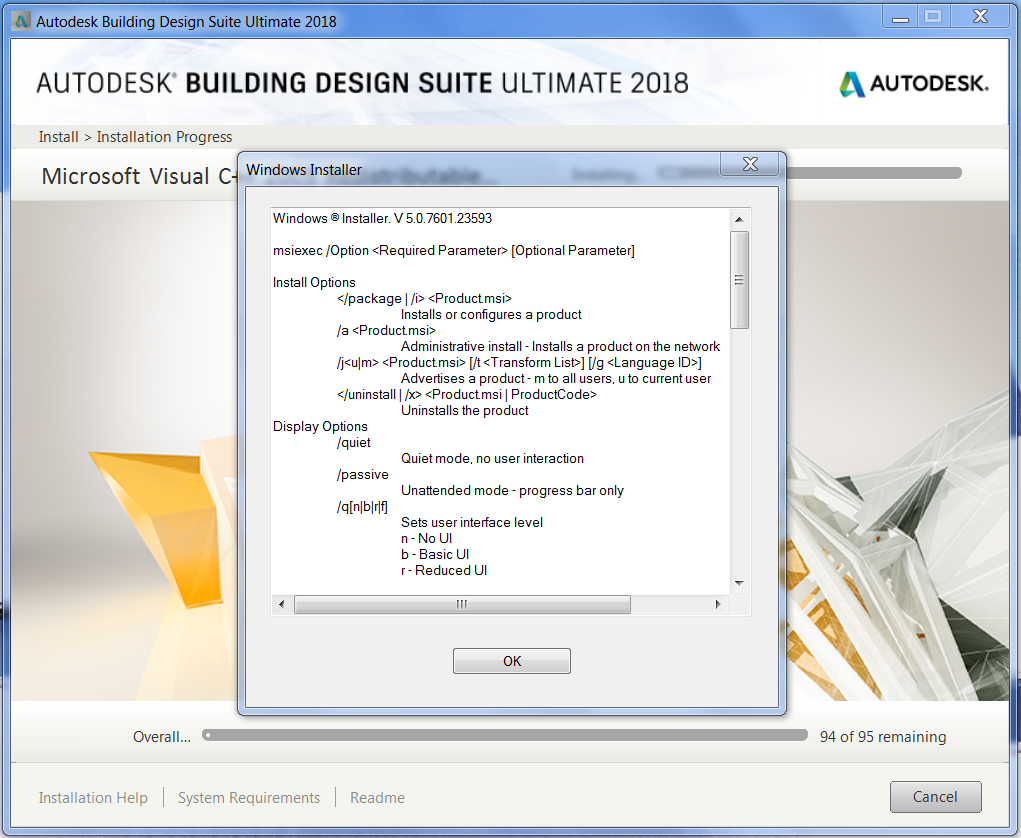The height and width of the screenshot is (838, 1021).
Task: Click the Install breadcrumb text
Action: 59,137
